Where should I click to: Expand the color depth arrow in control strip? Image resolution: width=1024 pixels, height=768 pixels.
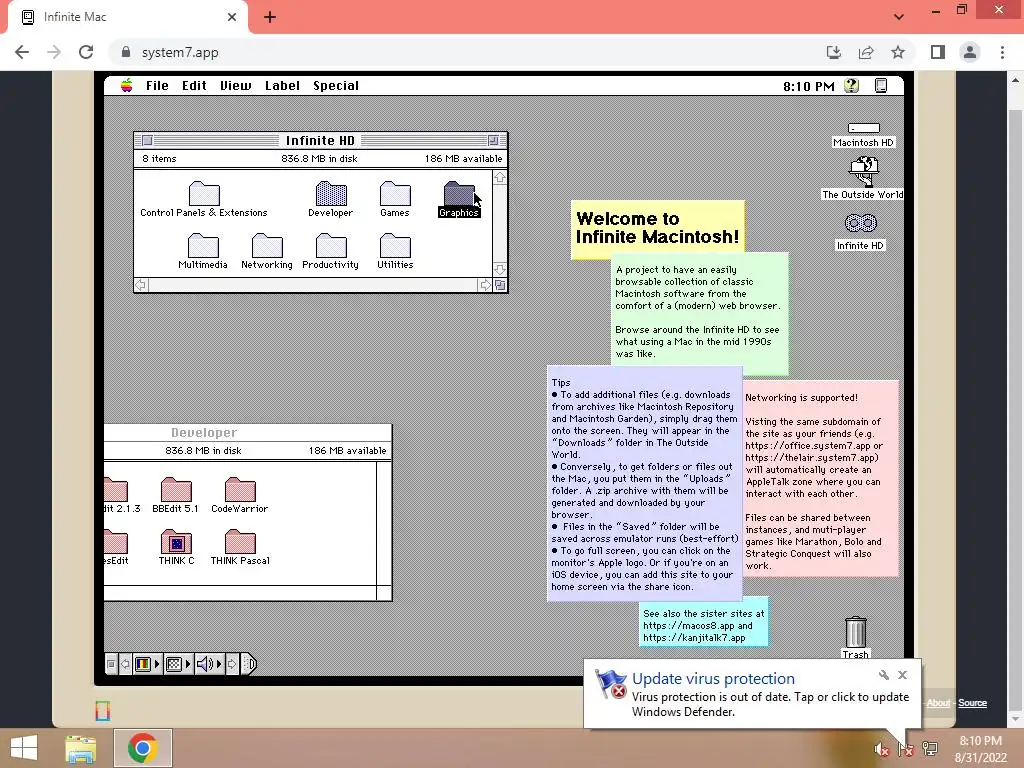pos(157,664)
